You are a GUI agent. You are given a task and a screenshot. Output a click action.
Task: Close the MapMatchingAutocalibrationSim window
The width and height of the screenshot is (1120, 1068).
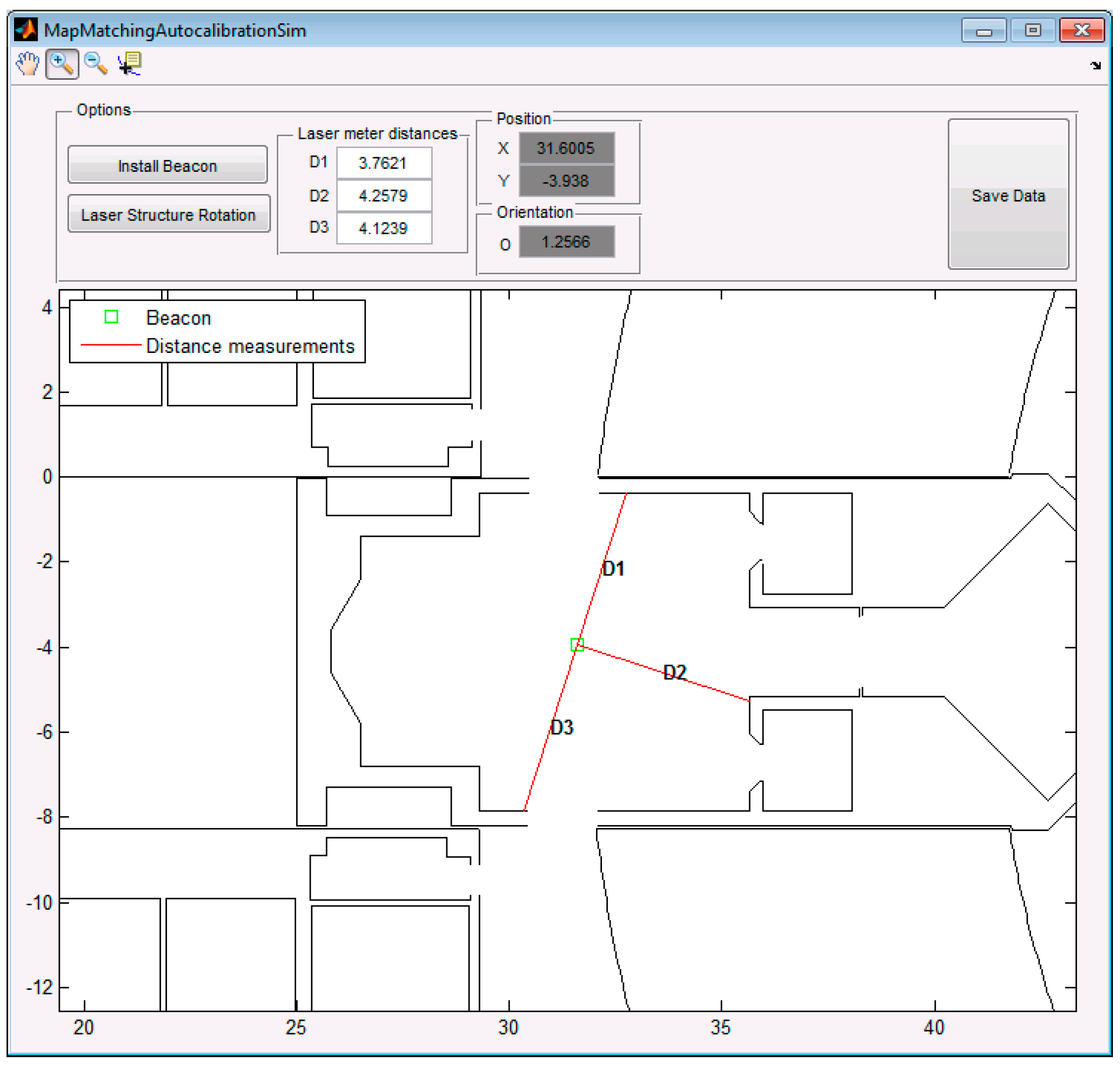1081,30
